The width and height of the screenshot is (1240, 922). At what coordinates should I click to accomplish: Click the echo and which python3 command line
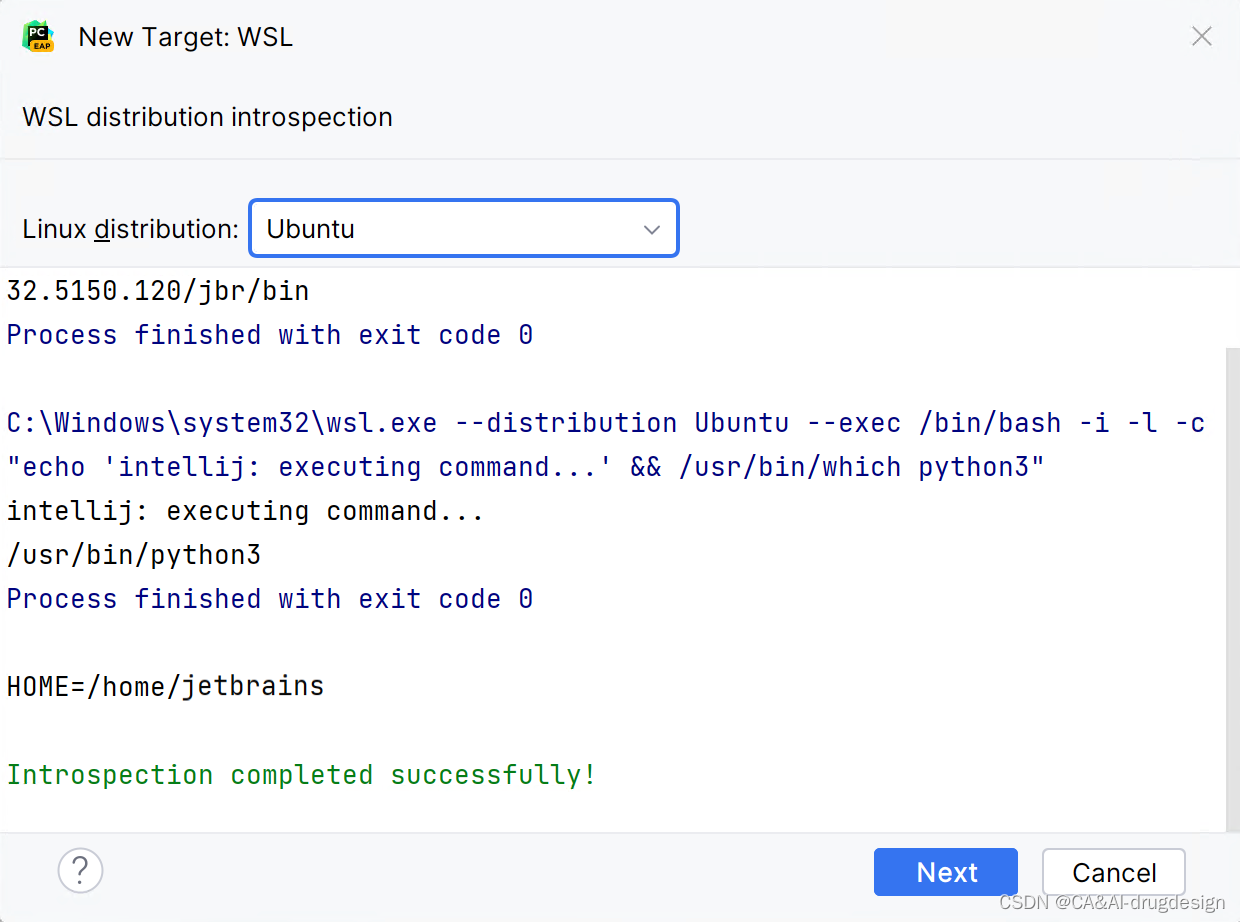(526, 467)
